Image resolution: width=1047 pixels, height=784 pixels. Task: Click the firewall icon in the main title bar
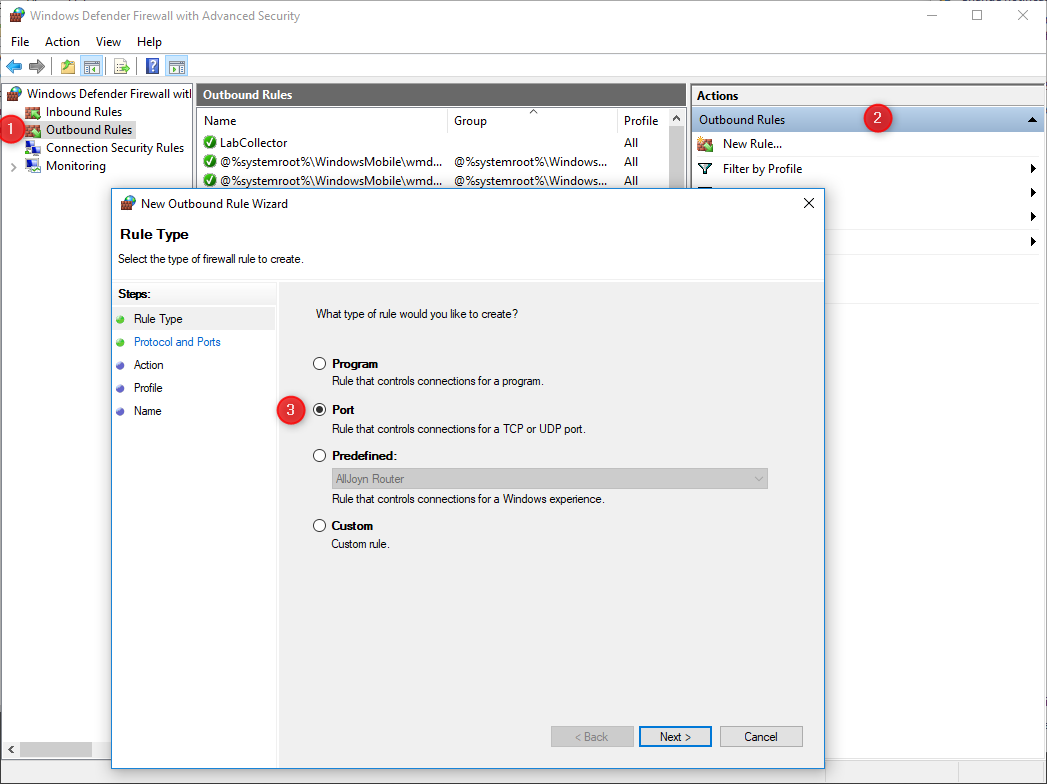pos(17,15)
